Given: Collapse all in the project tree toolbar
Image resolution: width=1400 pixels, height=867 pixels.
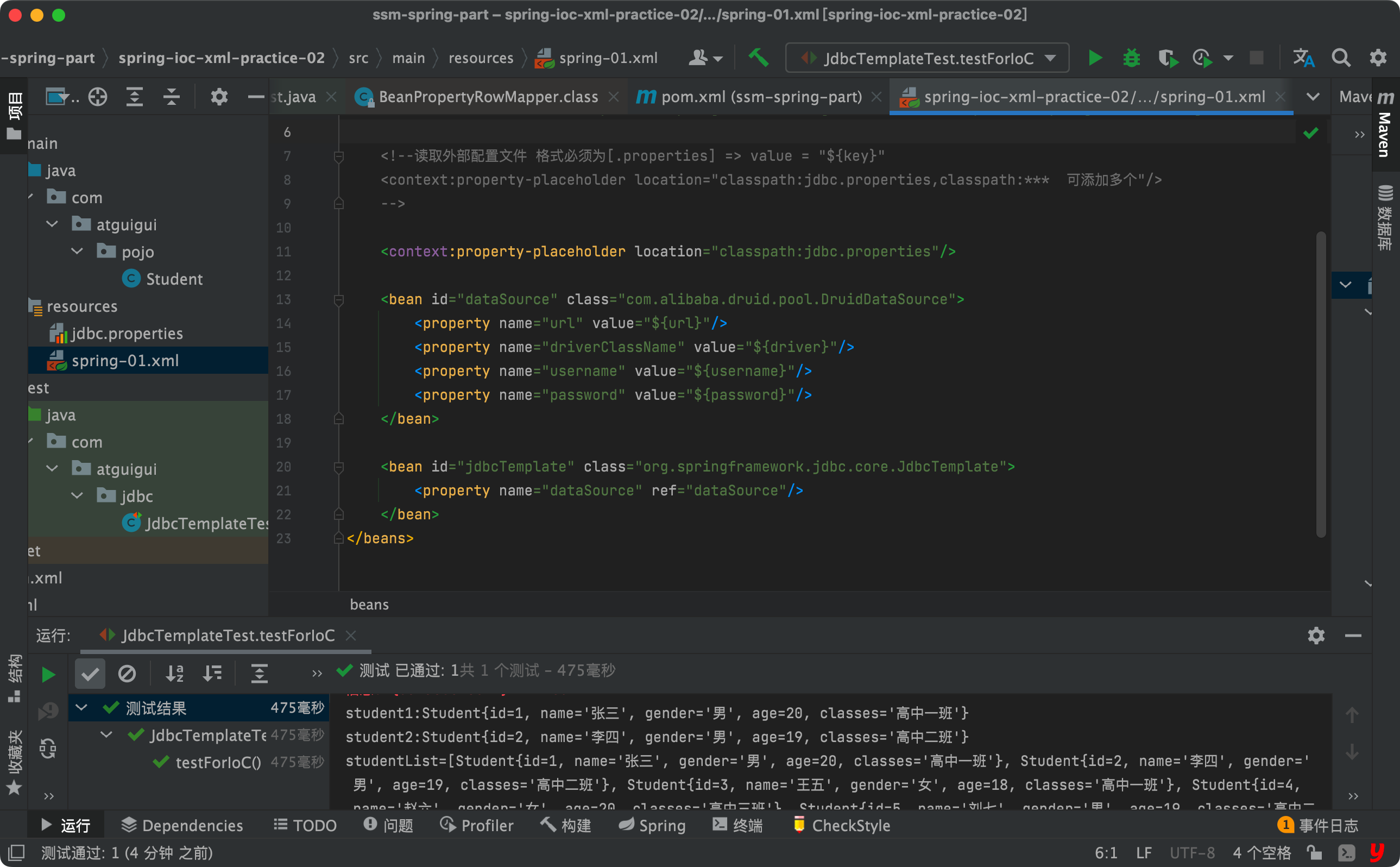Looking at the screenshot, I should [172, 97].
